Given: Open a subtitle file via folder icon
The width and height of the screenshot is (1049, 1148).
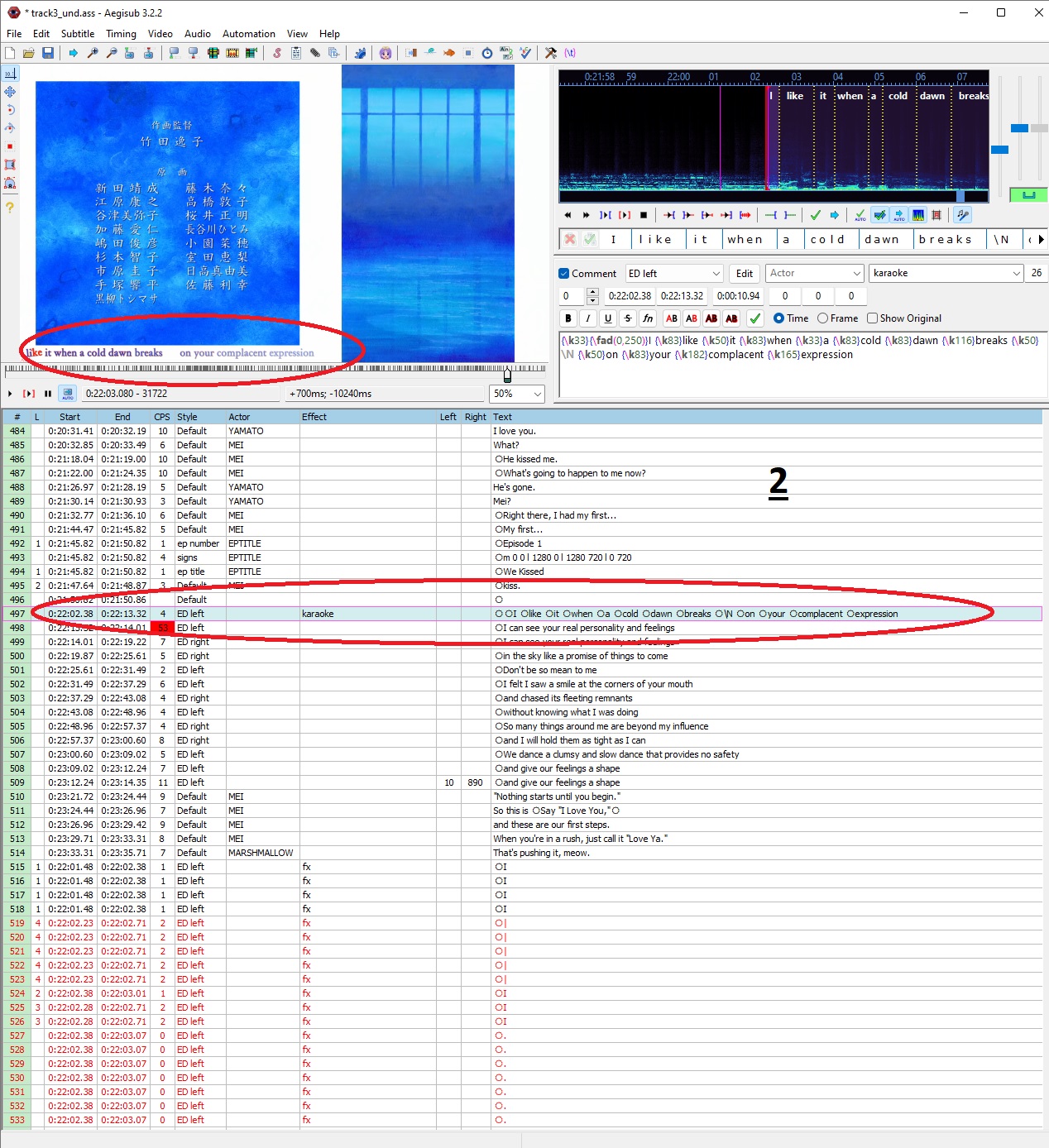Looking at the screenshot, I should (29, 53).
